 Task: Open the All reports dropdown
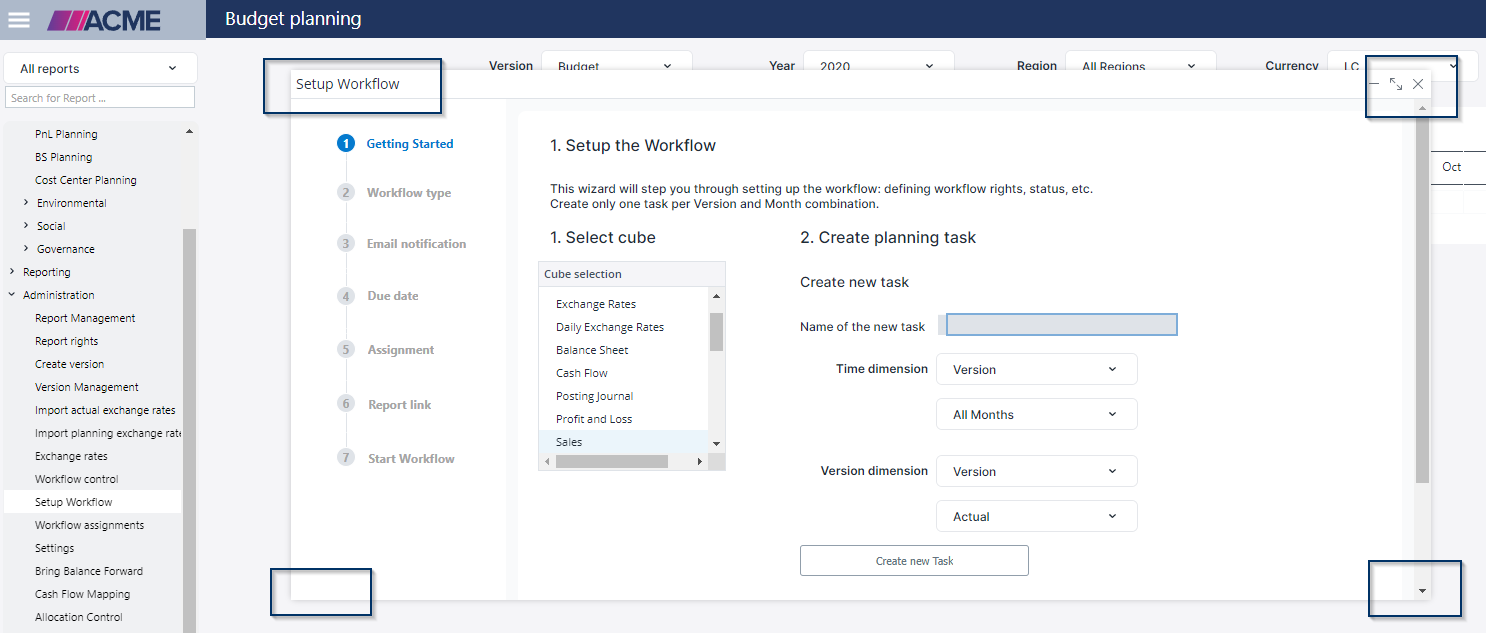click(x=100, y=68)
